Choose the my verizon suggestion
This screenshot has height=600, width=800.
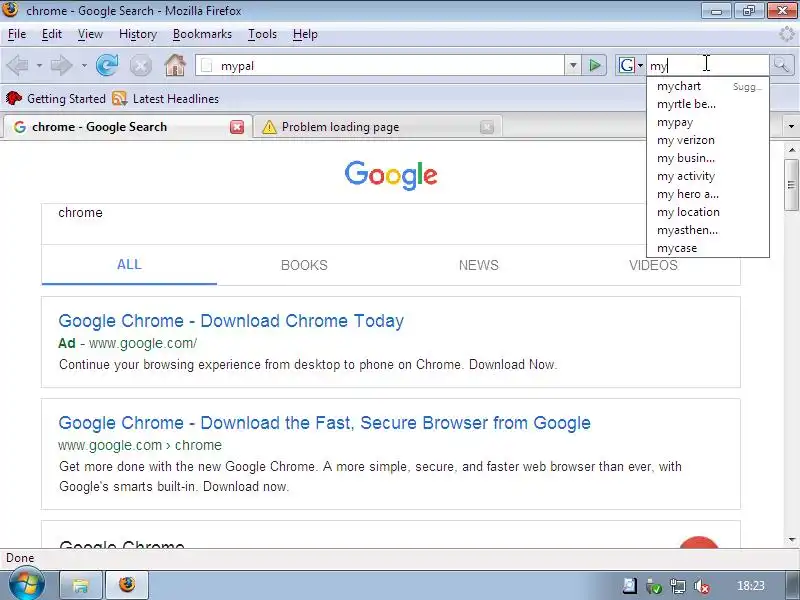pyautogui.click(x=708, y=140)
